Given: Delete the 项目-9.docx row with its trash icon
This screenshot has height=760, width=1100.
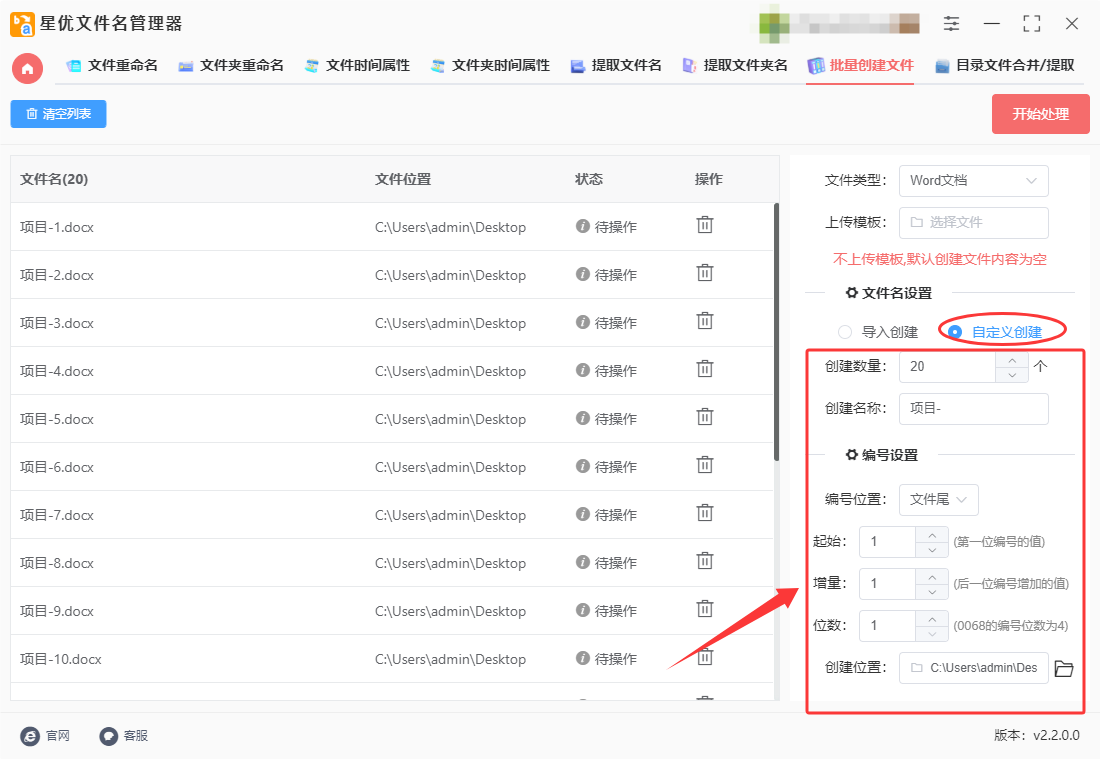Looking at the screenshot, I should (x=704, y=609).
